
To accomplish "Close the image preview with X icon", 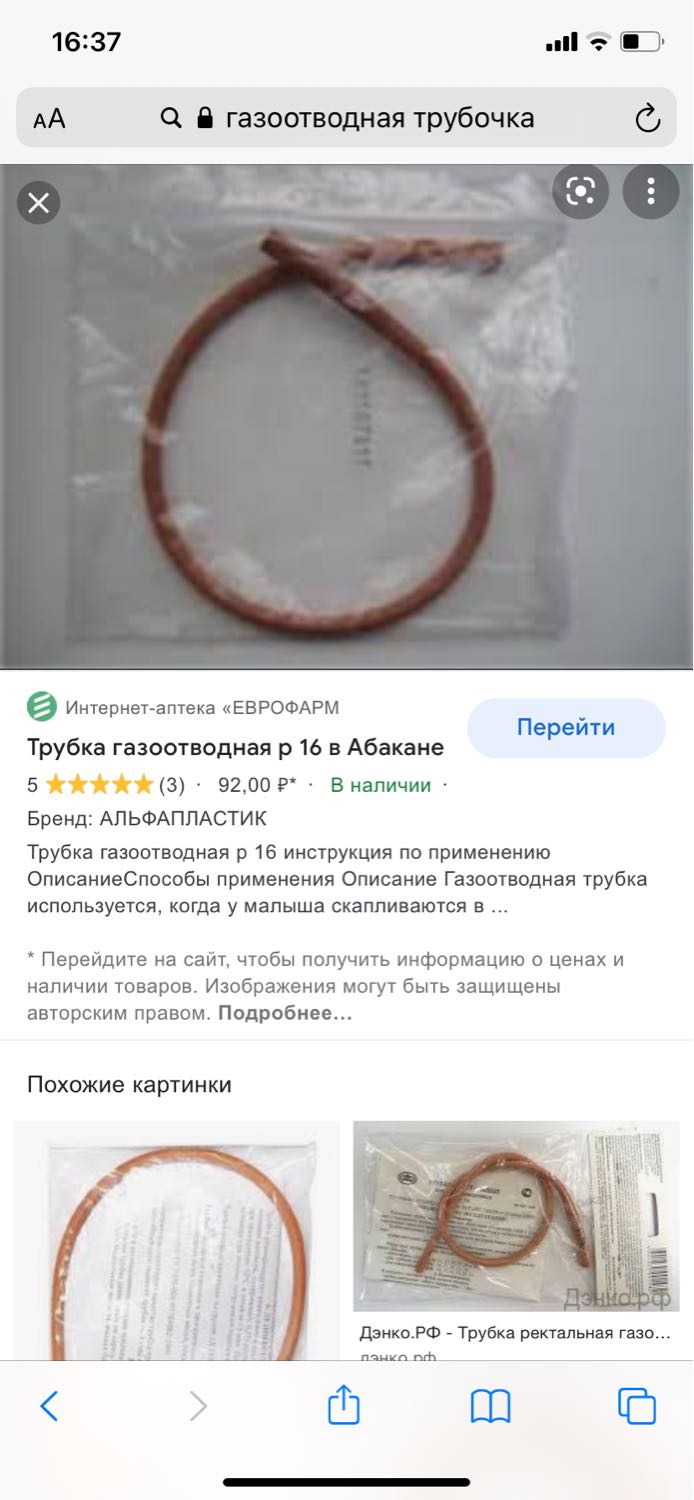I will (38, 203).
